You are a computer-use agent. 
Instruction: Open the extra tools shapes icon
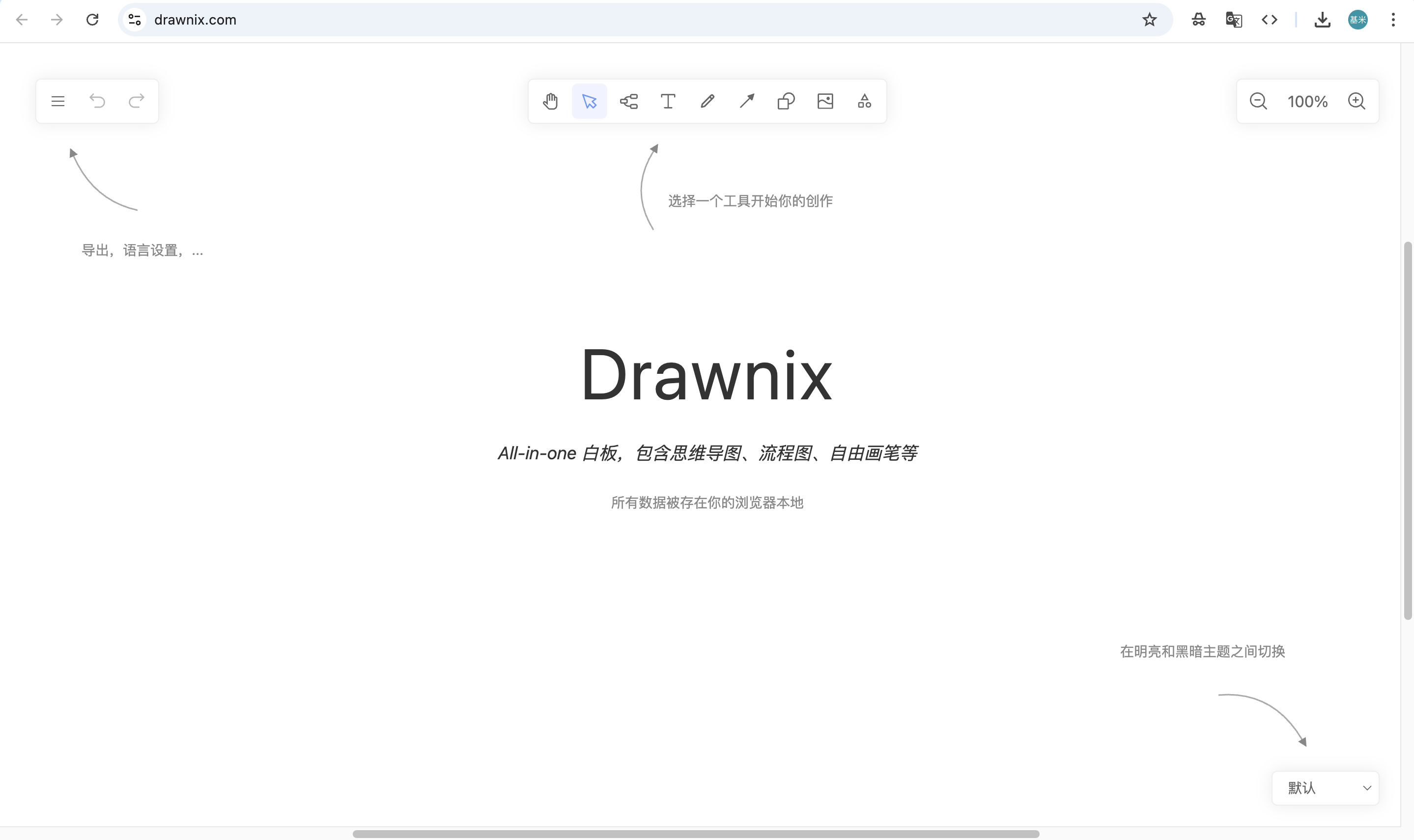tap(864, 101)
